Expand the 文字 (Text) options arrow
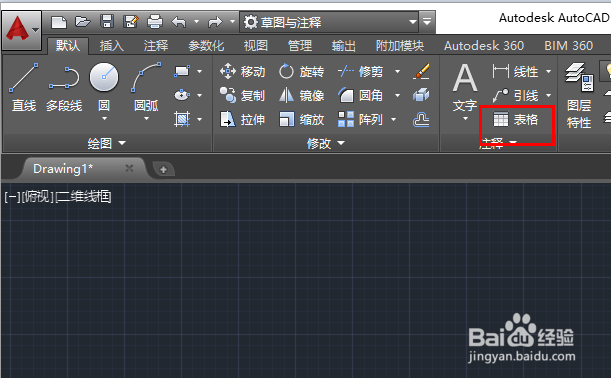The height and width of the screenshot is (378, 611). 465,118
